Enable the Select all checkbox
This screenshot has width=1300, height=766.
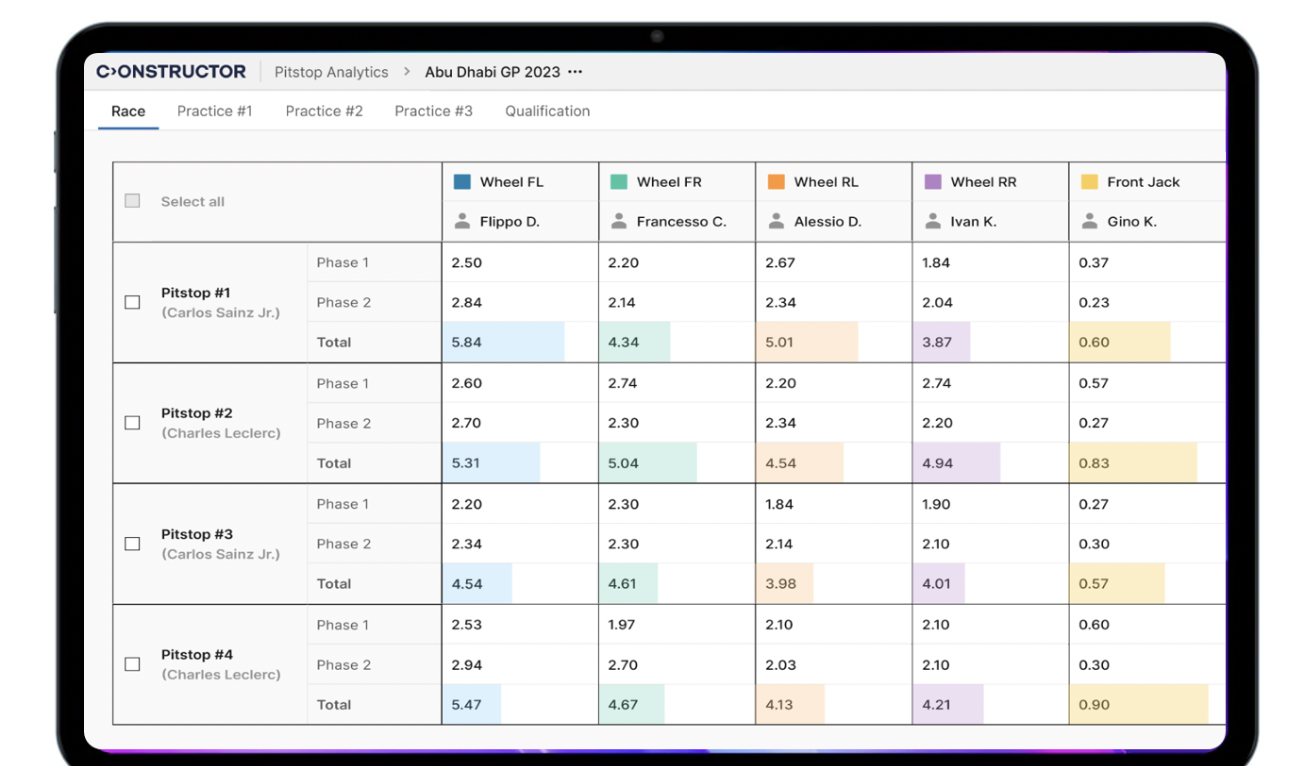[x=131, y=200]
